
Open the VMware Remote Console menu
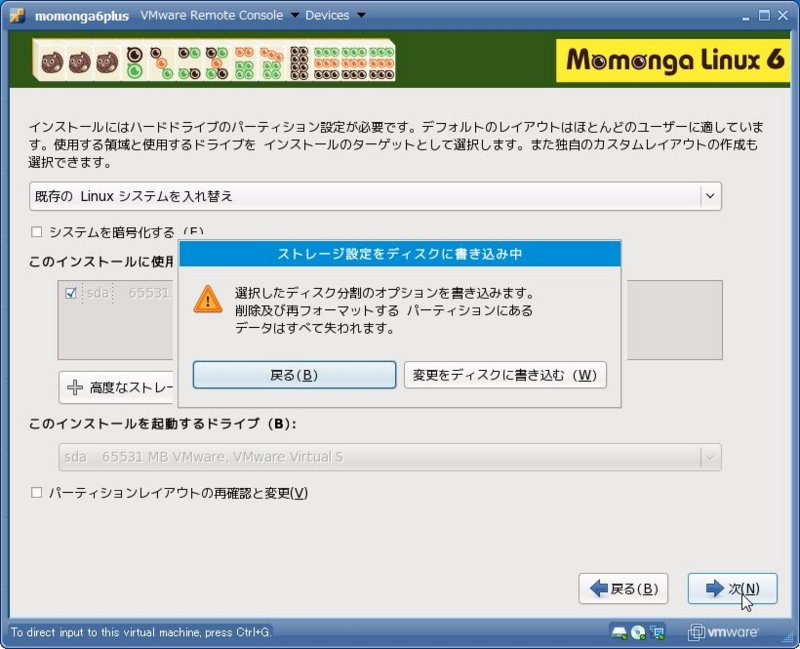219,15
